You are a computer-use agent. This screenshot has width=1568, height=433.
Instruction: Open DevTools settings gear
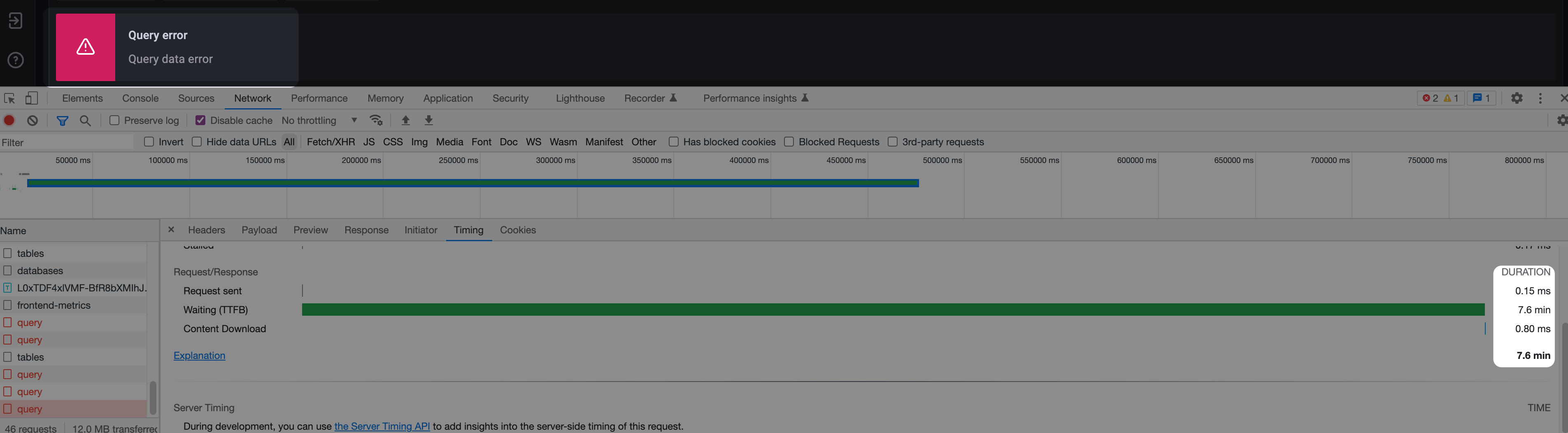click(x=1517, y=98)
